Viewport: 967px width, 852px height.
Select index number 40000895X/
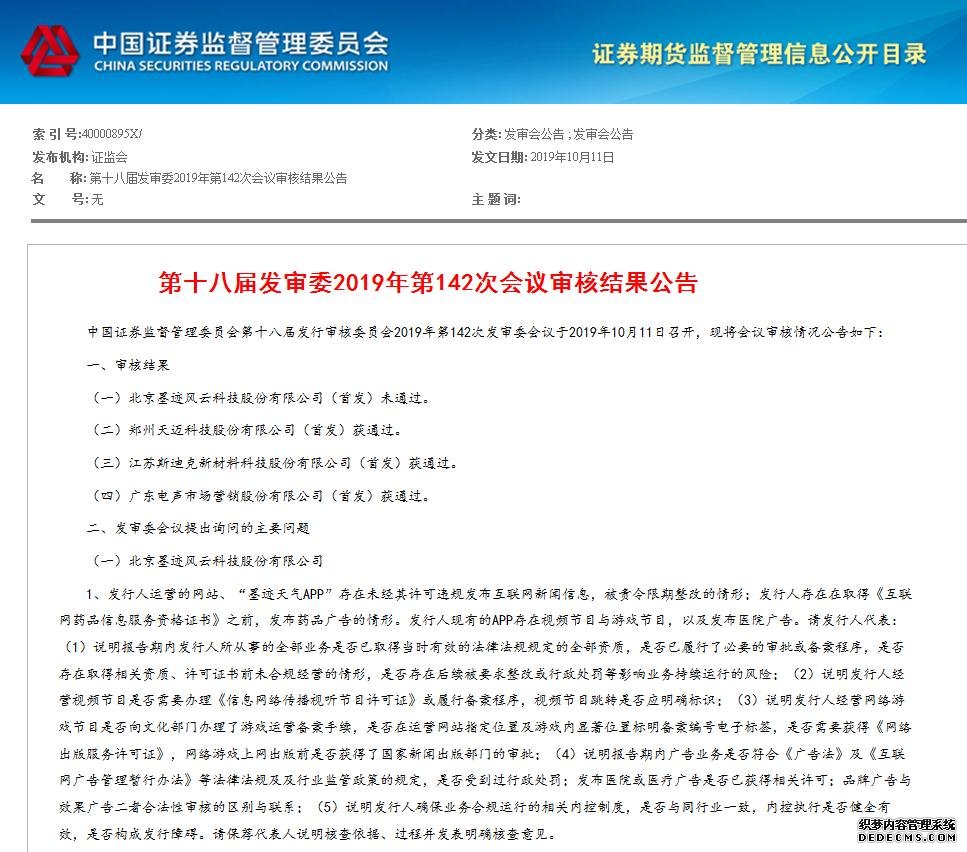112,134
